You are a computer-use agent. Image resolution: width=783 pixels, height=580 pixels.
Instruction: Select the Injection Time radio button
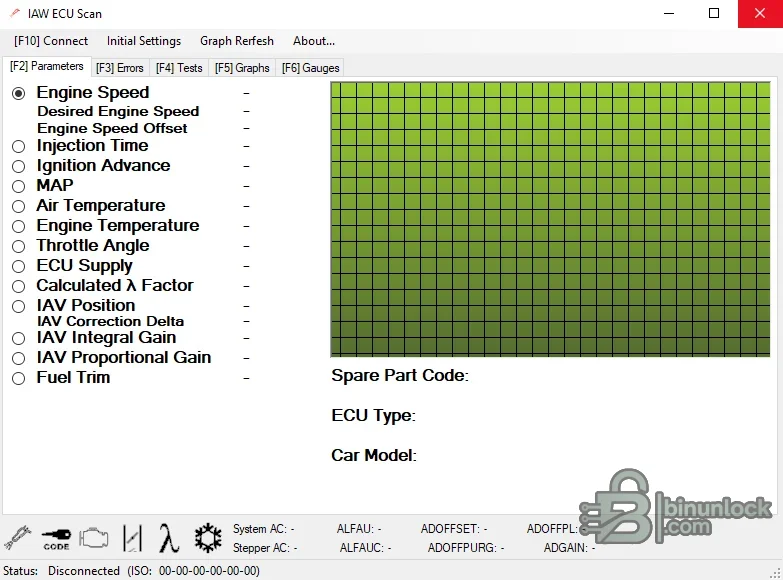(x=18, y=146)
